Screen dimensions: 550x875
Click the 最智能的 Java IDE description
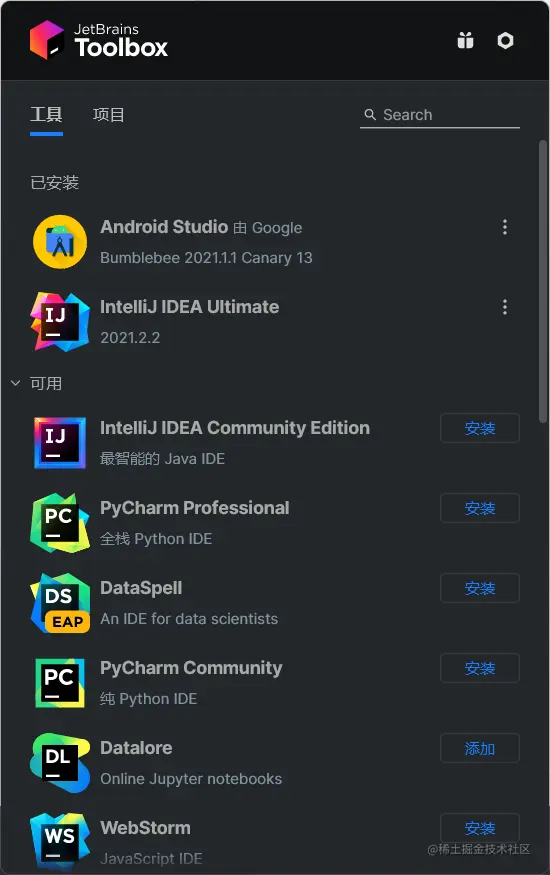coord(162,459)
